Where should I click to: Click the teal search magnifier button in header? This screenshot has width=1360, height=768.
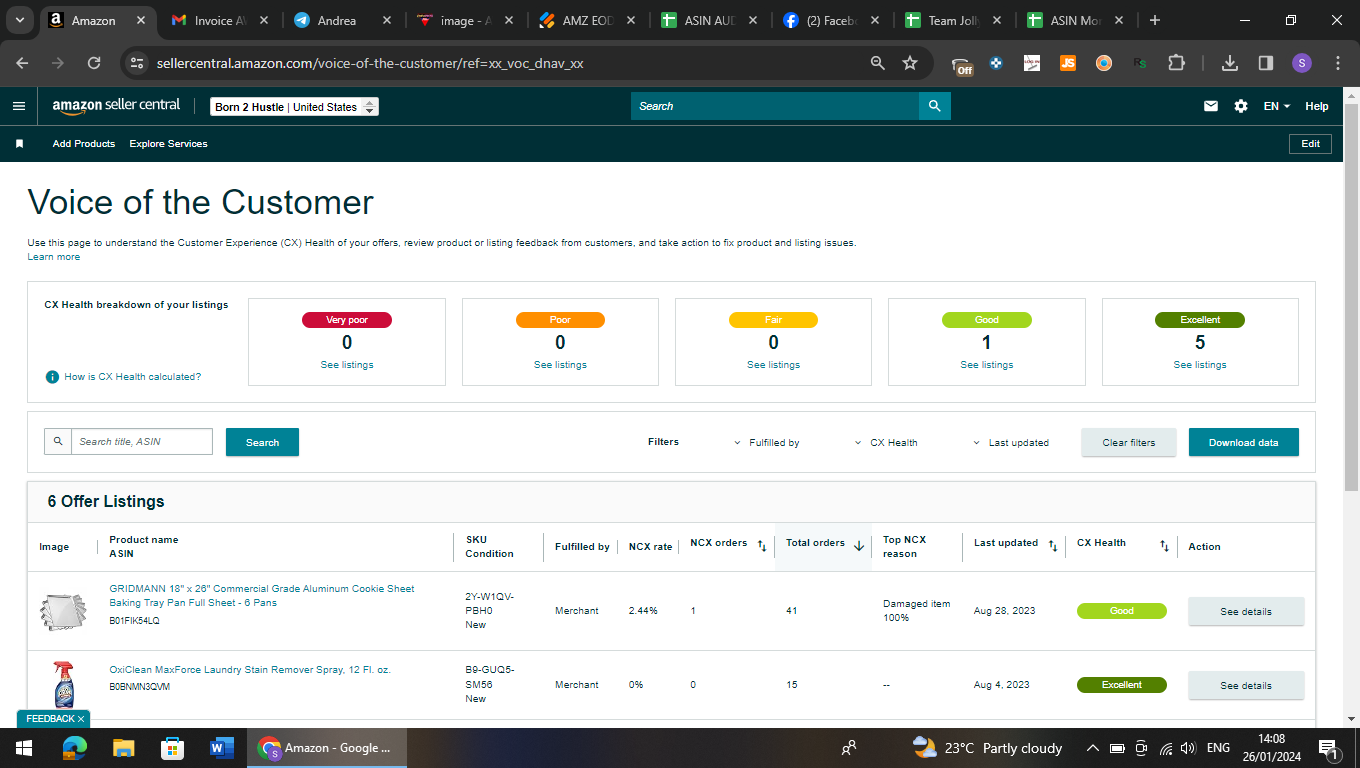tap(934, 106)
